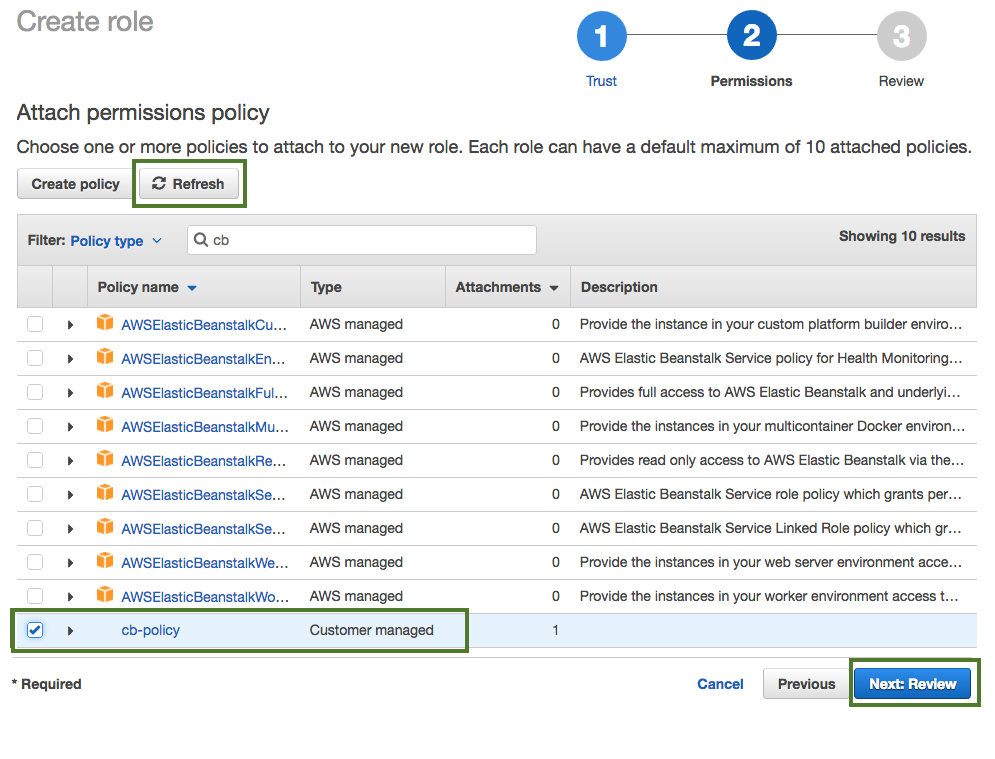Click the orange box icon for AWSElasticBeanstalkWo...
The height and width of the screenshot is (759, 995).
click(x=105, y=595)
